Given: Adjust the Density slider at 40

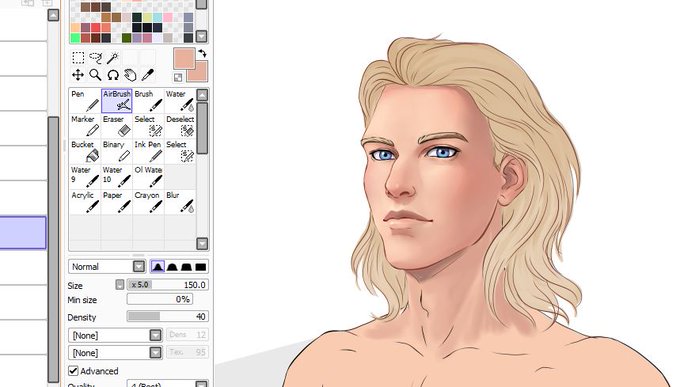Looking at the screenshot, I should click(x=167, y=316).
